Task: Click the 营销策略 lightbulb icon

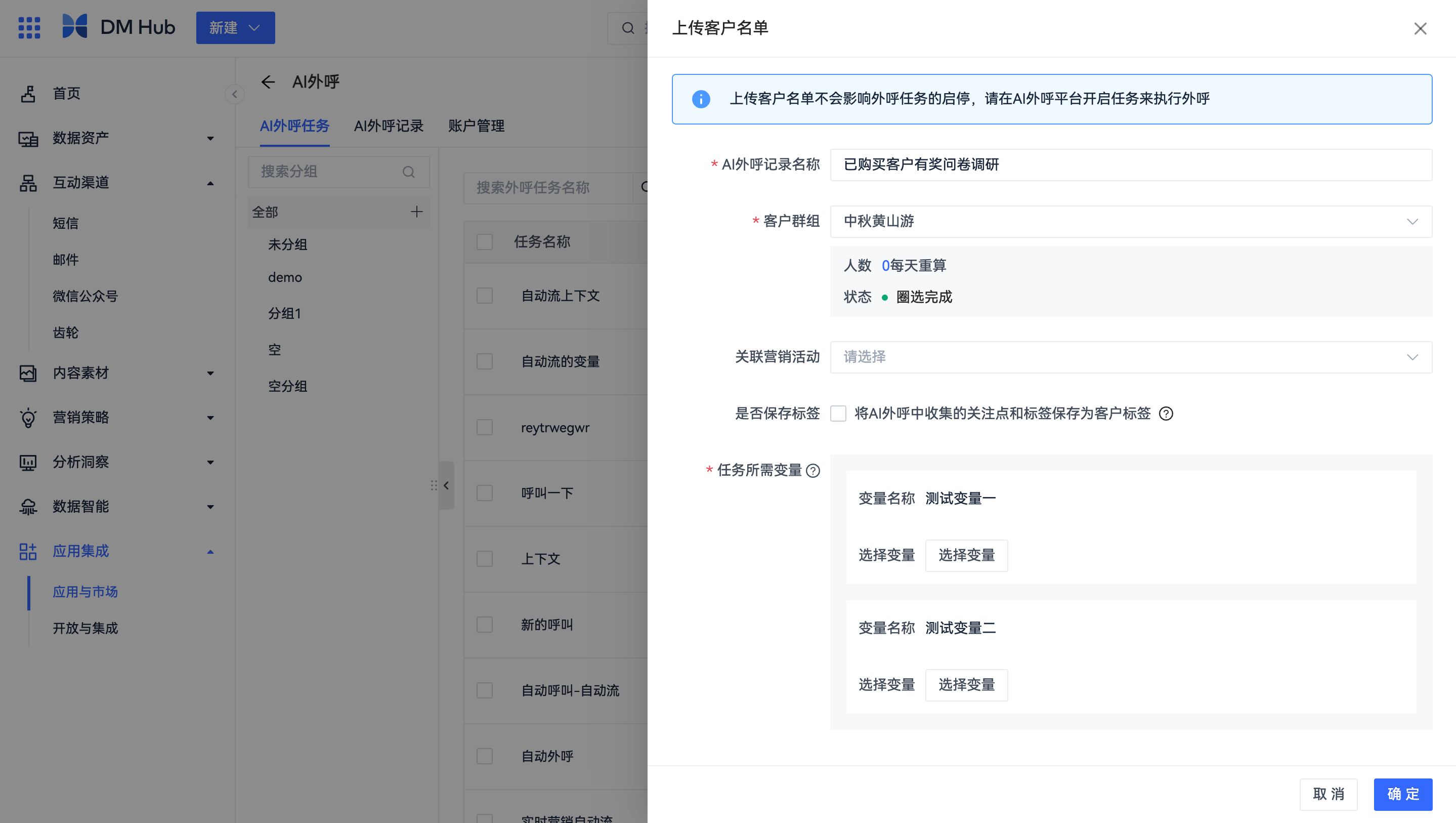Action: coord(28,418)
